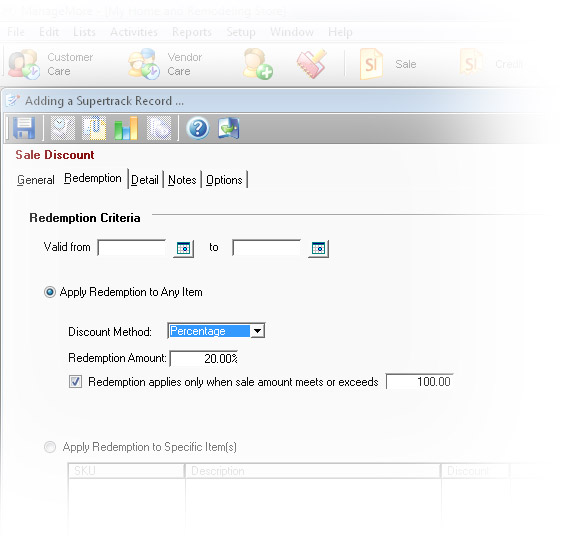Click the Save floppy disk icon
Screen dimensions: 569x550
(24, 128)
